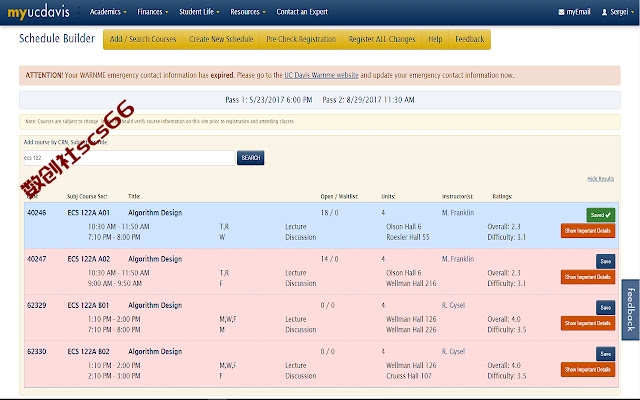
Task: Show Important Details for CRN 40246
Action: (x=588, y=231)
